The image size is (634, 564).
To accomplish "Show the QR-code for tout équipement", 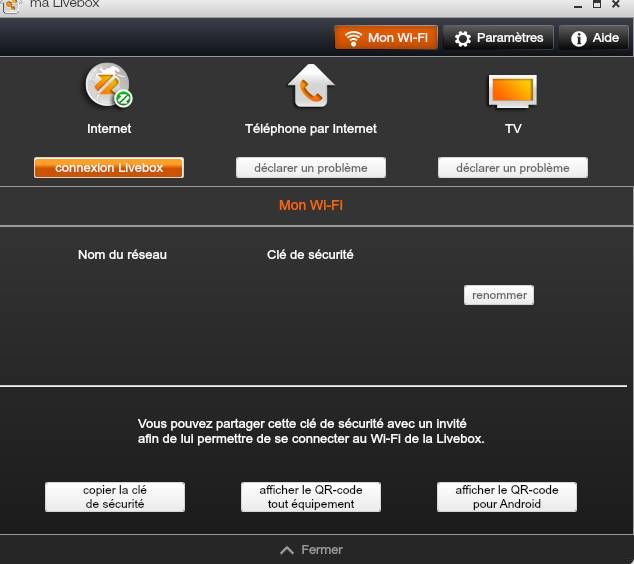I will click(x=311, y=497).
